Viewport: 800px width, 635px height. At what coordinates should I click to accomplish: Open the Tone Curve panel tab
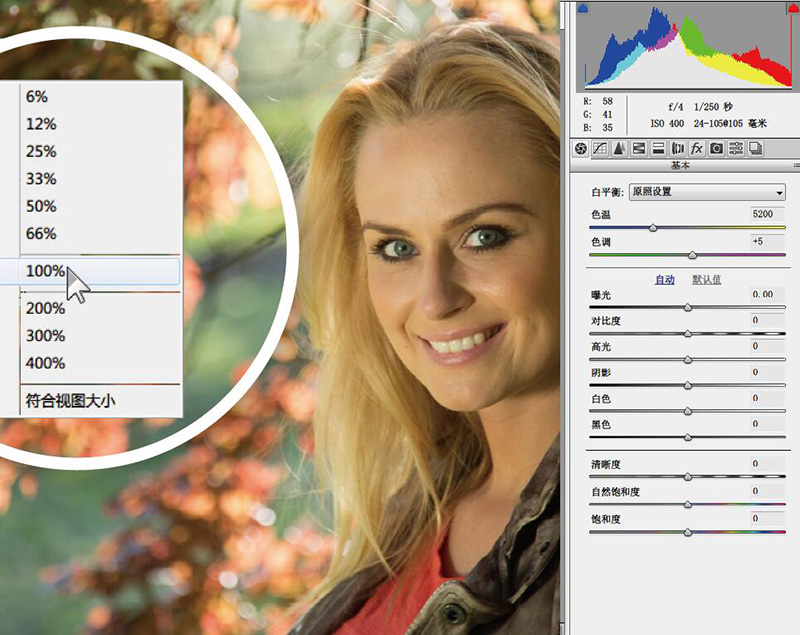pyautogui.click(x=600, y=148)
